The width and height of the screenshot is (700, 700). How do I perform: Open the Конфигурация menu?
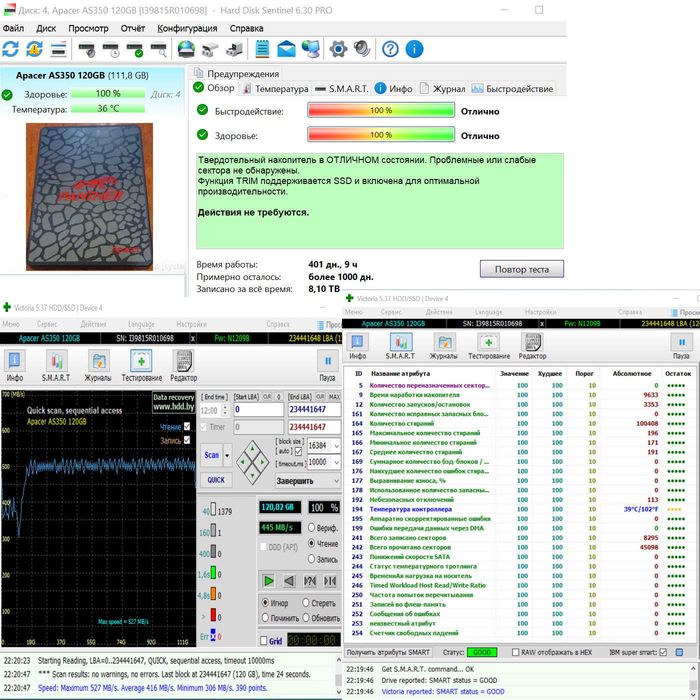[187, 28]
